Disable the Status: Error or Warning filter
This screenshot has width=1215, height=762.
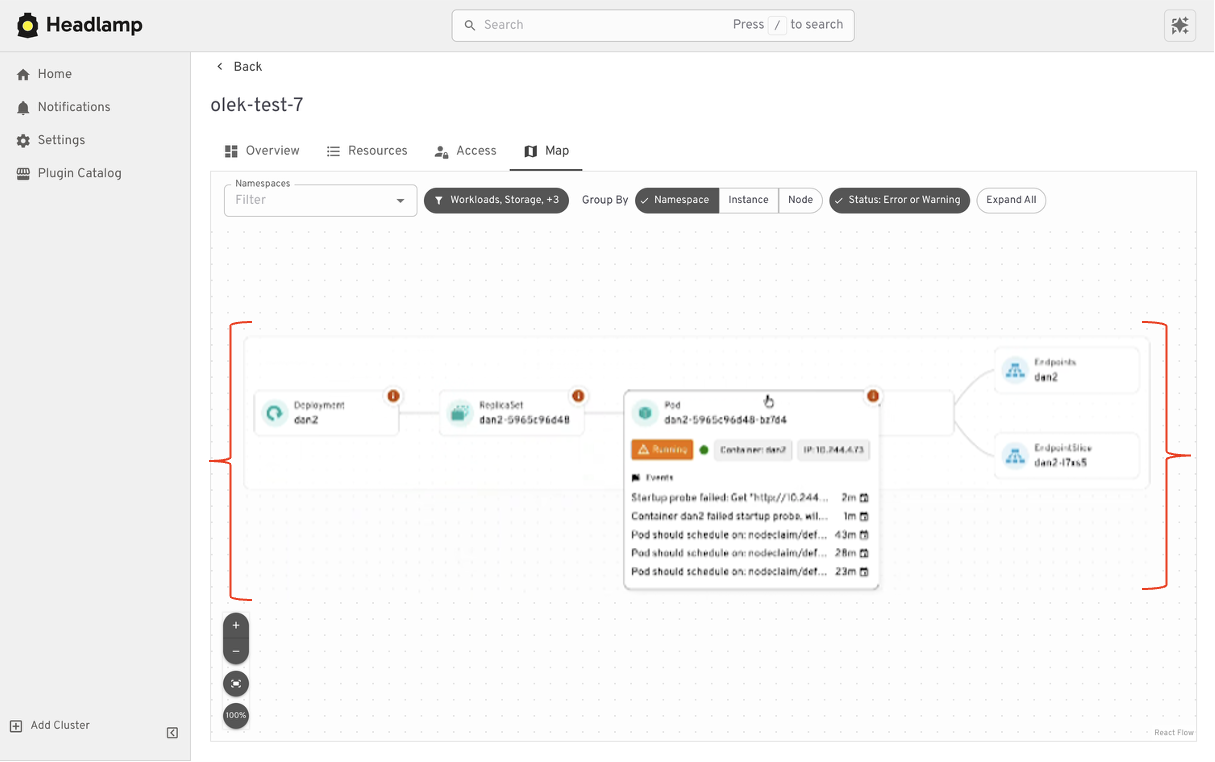pyautogui.click(x=898, y=200)
